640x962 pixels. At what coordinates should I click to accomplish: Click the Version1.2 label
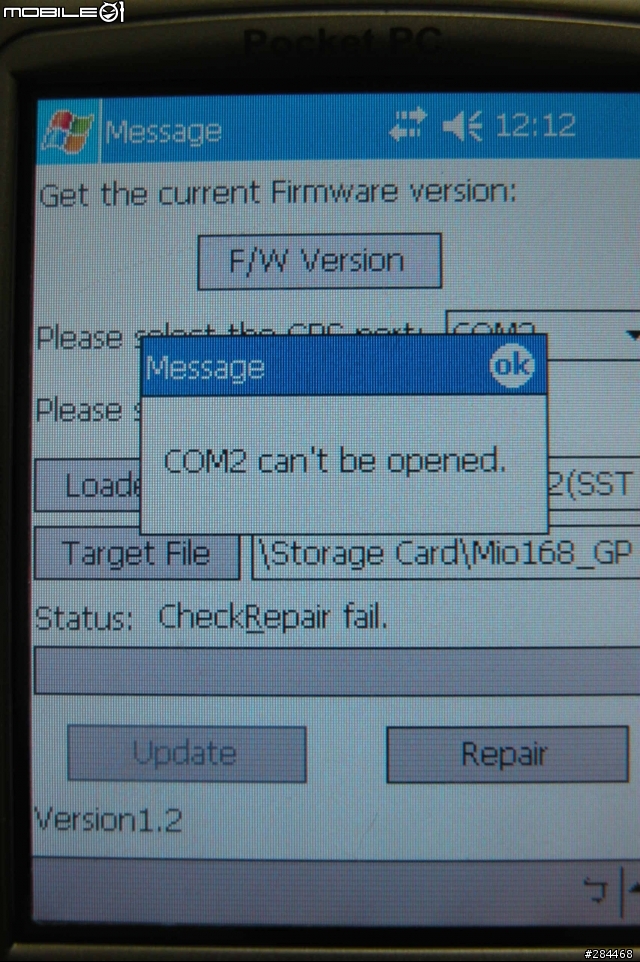[x=107, y=820]
